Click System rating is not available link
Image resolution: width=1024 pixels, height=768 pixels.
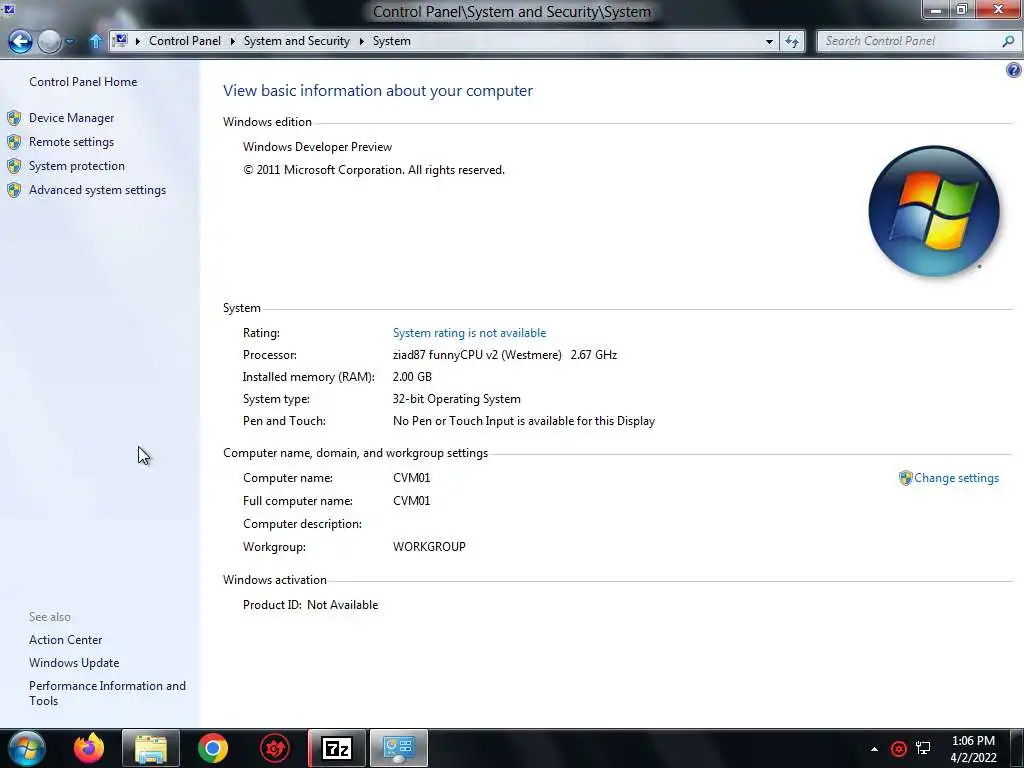click(470, 333)
